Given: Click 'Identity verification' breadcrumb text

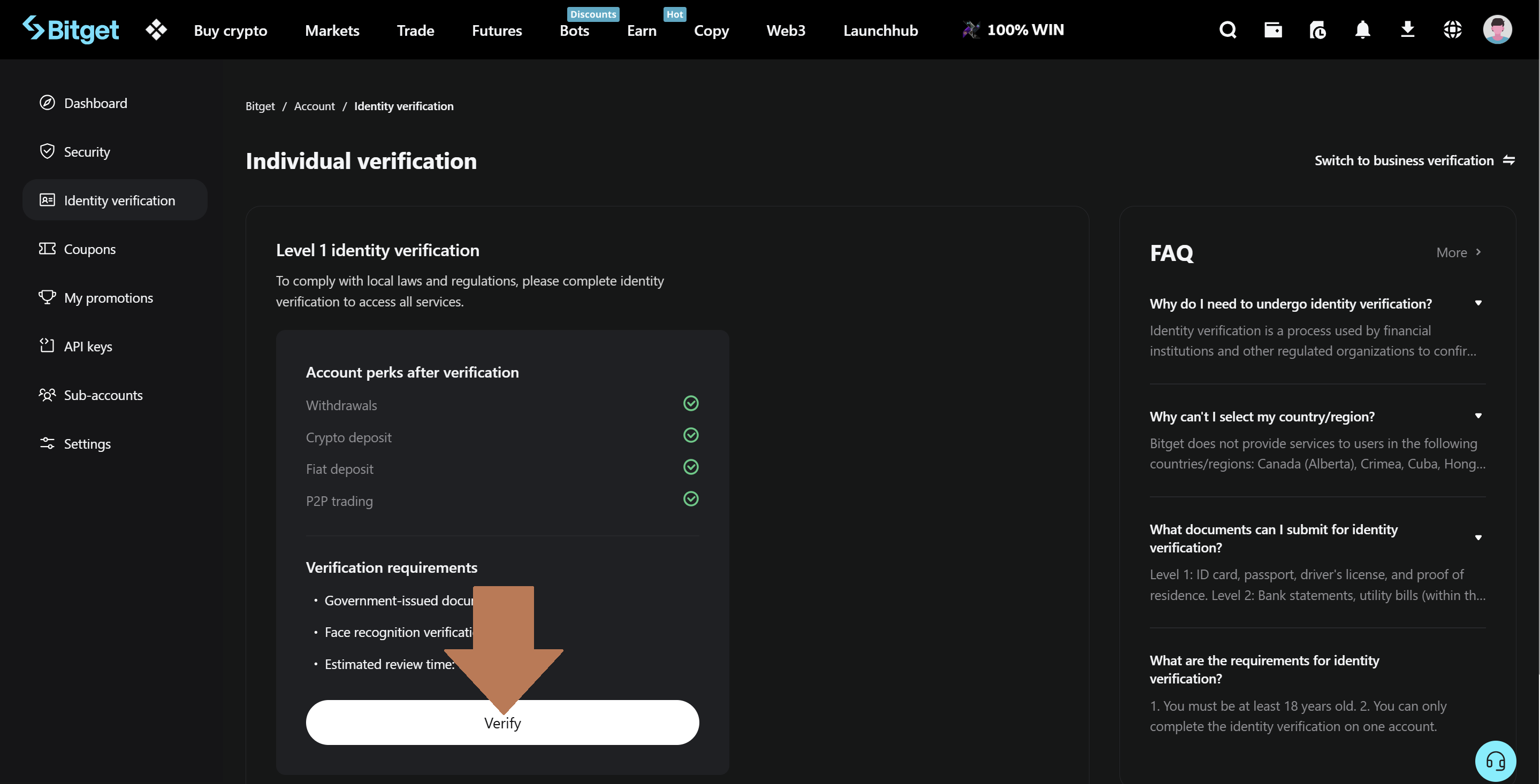Looking at the screenshot, I should pos(403,106).
